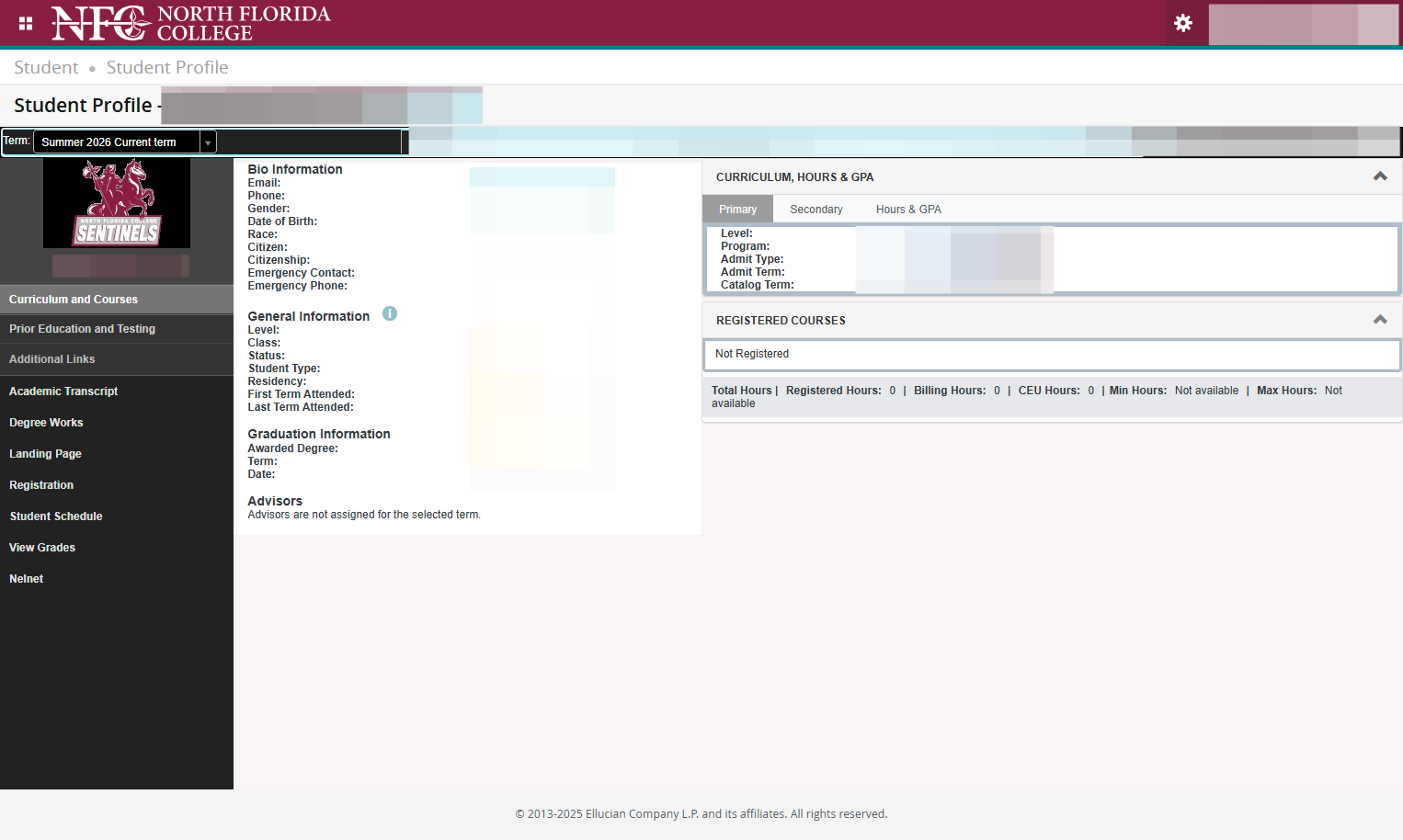Click the 'Graduation Information' heading
The height and width of the screenshot is (840, 1403).
[319, 434]
